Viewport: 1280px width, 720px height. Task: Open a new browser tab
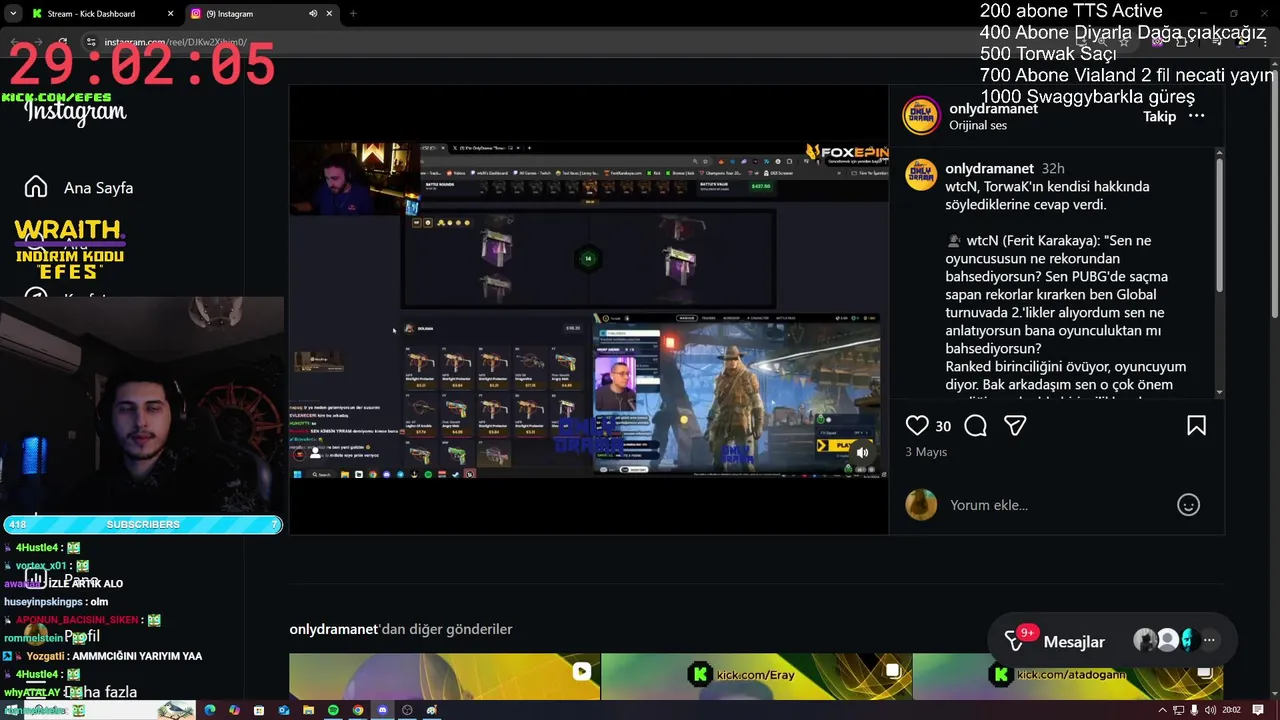click(353, 14)
